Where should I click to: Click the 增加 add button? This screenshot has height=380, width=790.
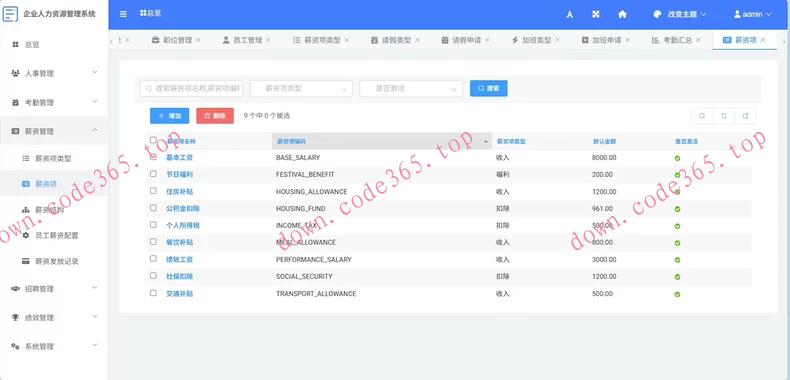[169, 115]
